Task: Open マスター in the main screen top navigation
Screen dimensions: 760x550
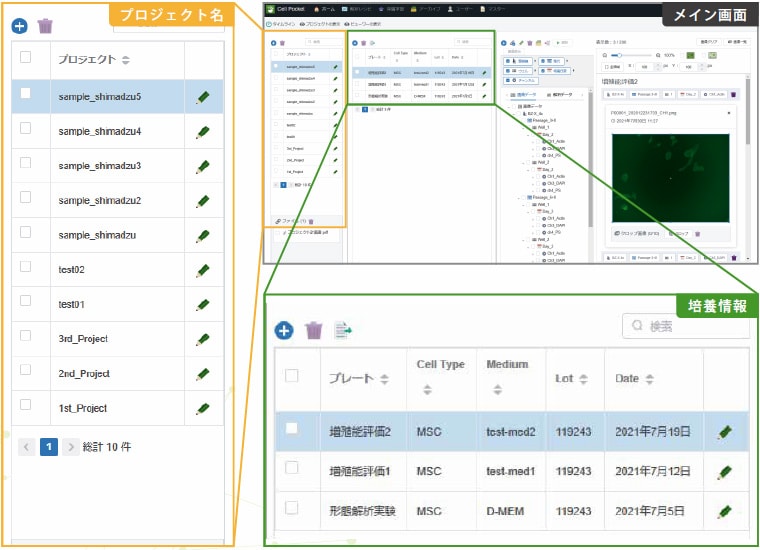Action: click(x=493, y=9)
